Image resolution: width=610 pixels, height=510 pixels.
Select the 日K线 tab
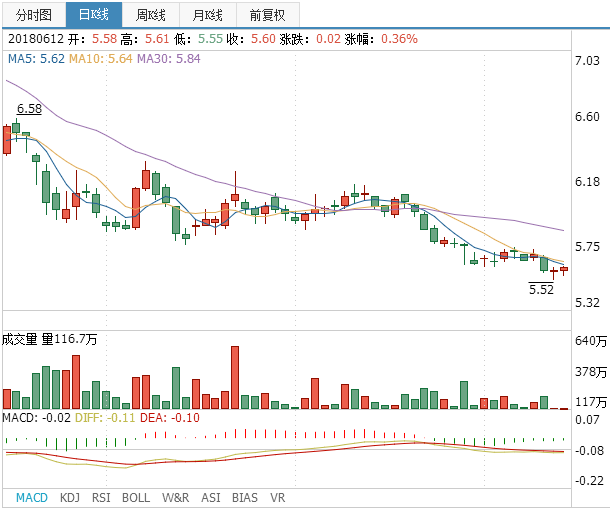pos(94,15)
